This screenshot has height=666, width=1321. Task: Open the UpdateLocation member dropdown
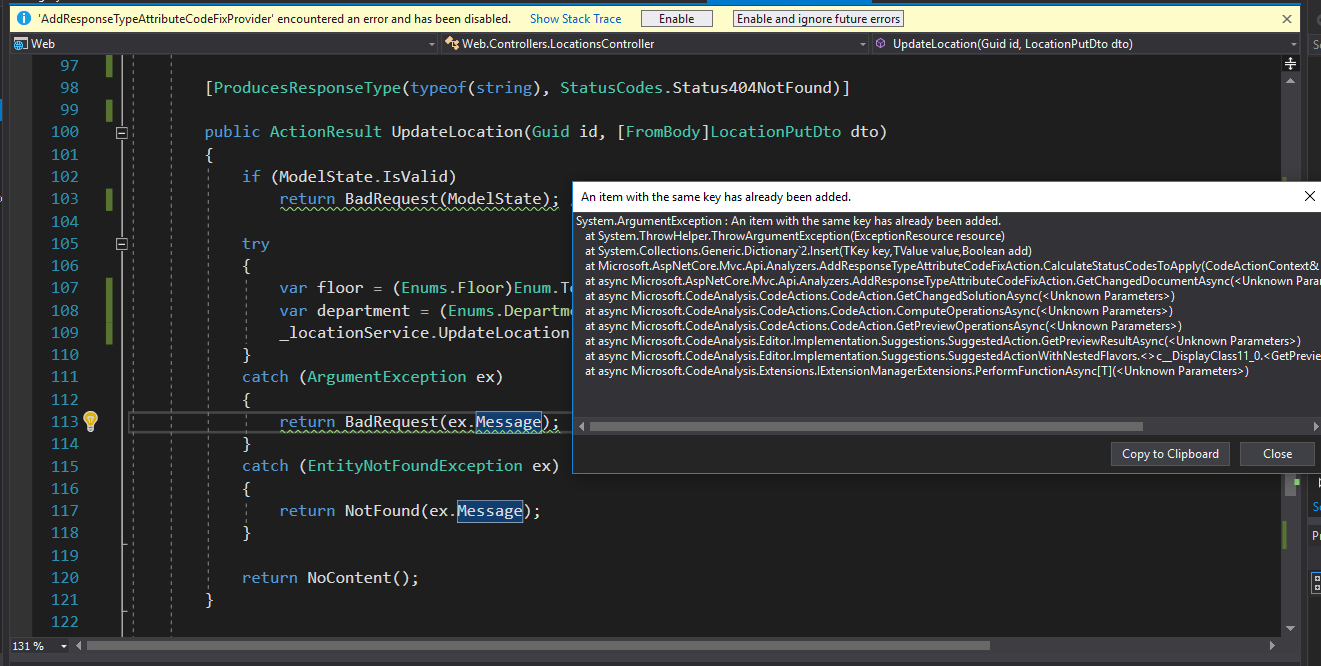coord(1088,44)
